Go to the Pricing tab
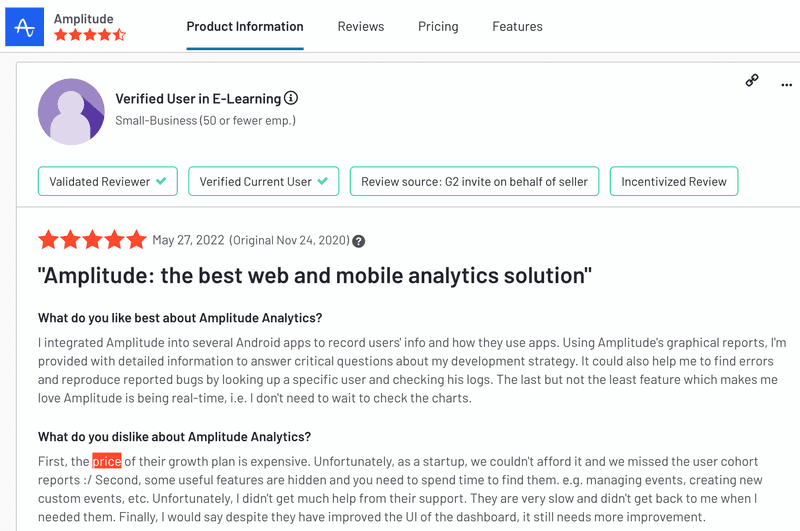Viewport: 800px width, 531px height. (x=438, y=26)
